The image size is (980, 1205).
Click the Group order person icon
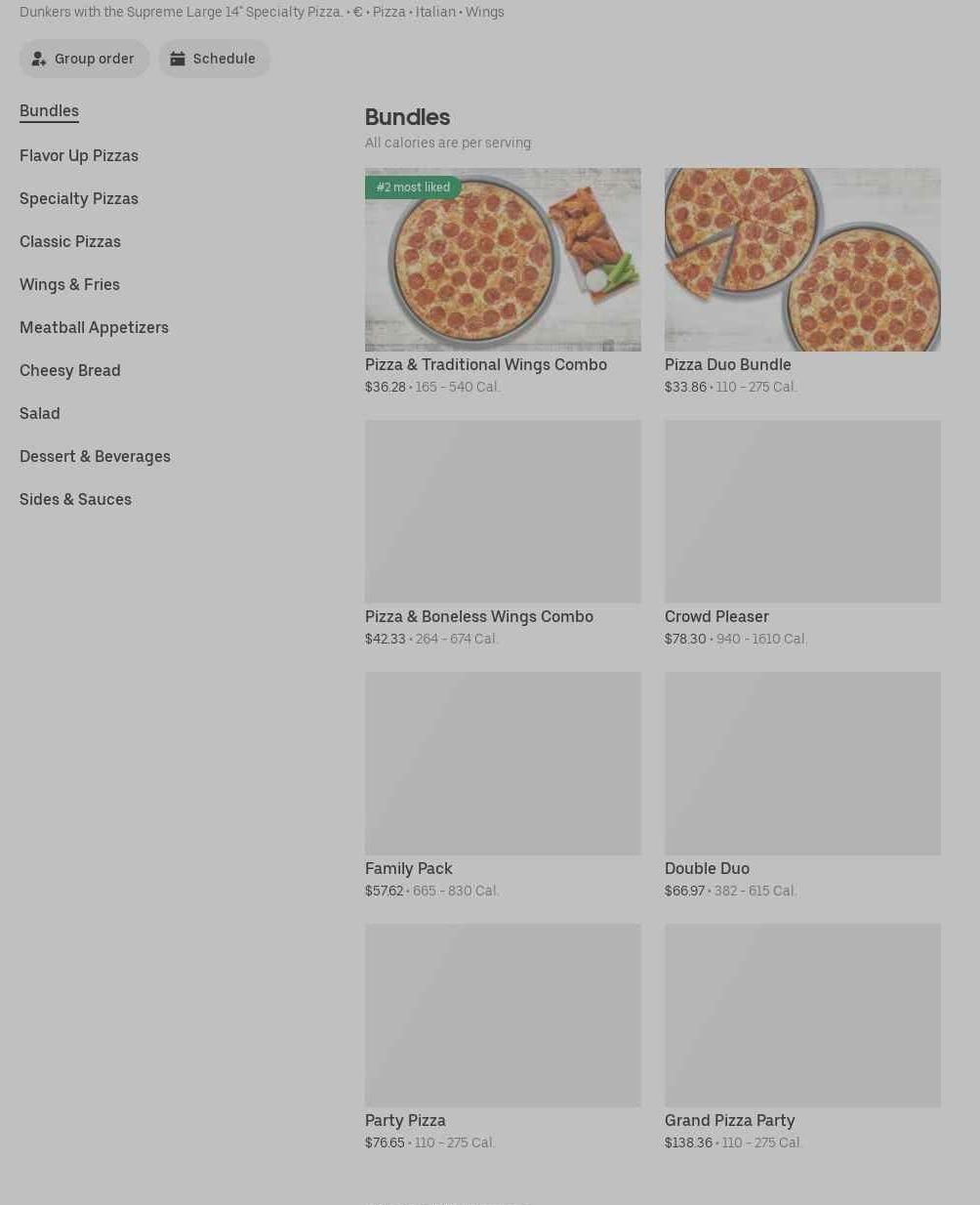[39, 59]
